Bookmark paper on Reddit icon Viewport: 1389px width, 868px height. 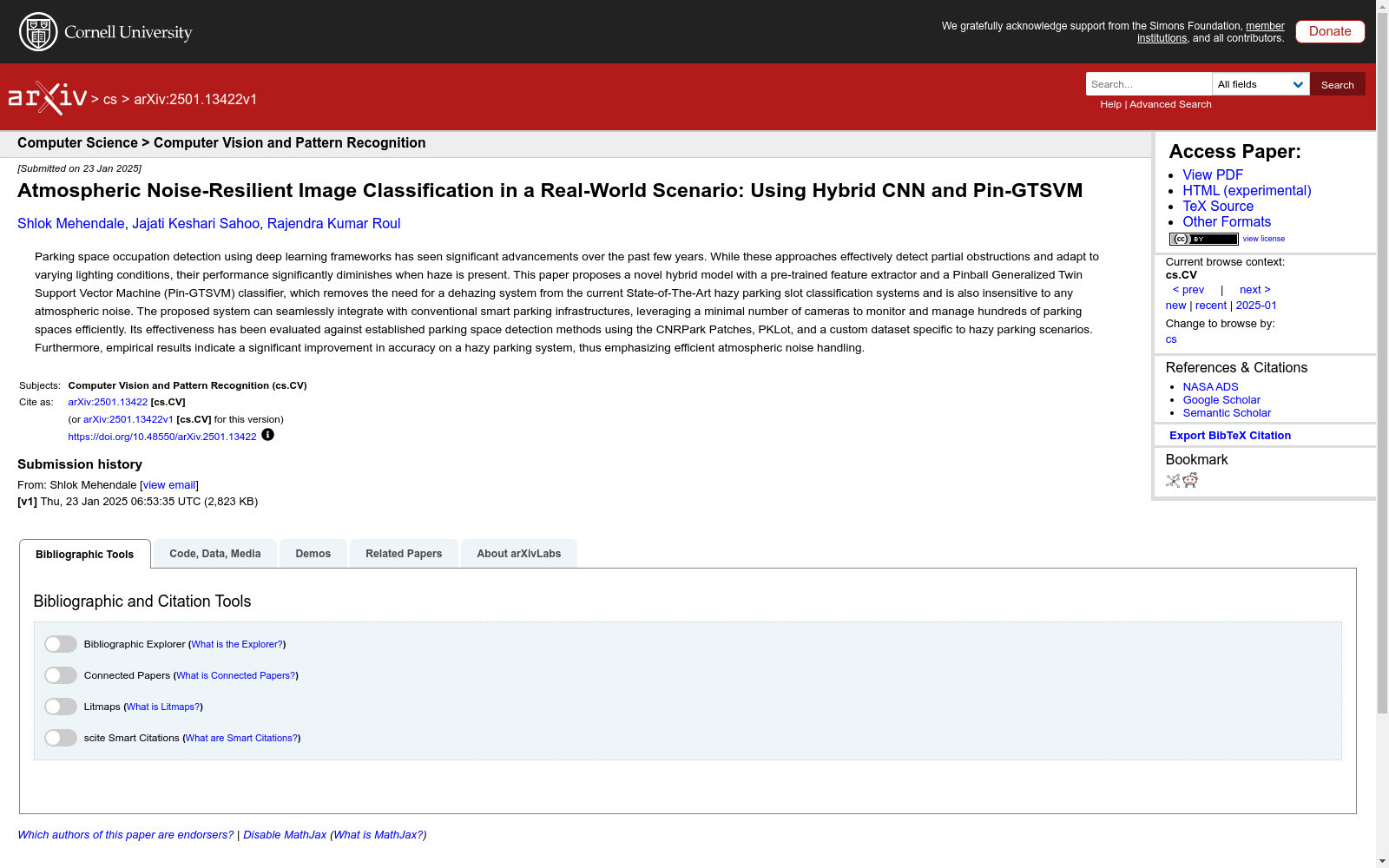coord(1190,480)
